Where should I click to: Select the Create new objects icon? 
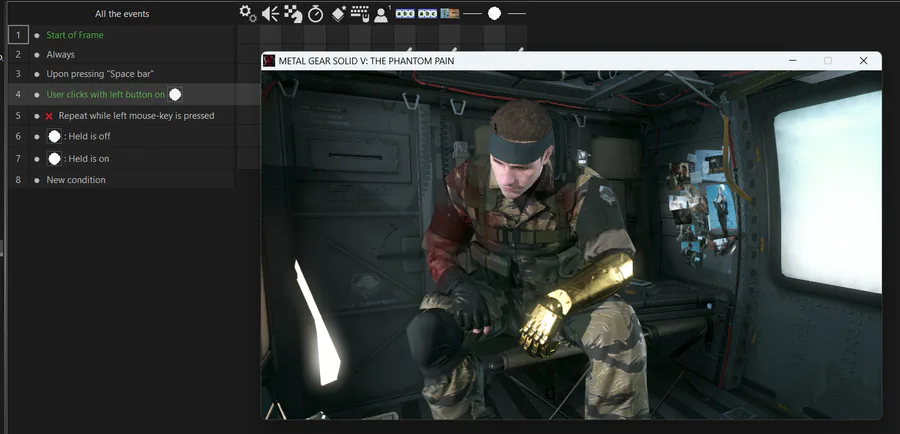click(338, 13)
